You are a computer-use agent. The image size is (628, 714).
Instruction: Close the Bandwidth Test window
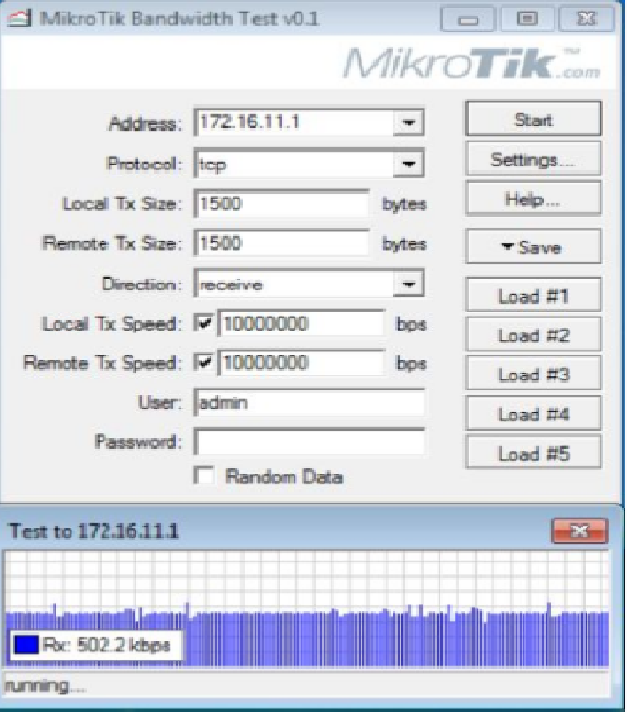pyautogui.click(x=587, y=19)
